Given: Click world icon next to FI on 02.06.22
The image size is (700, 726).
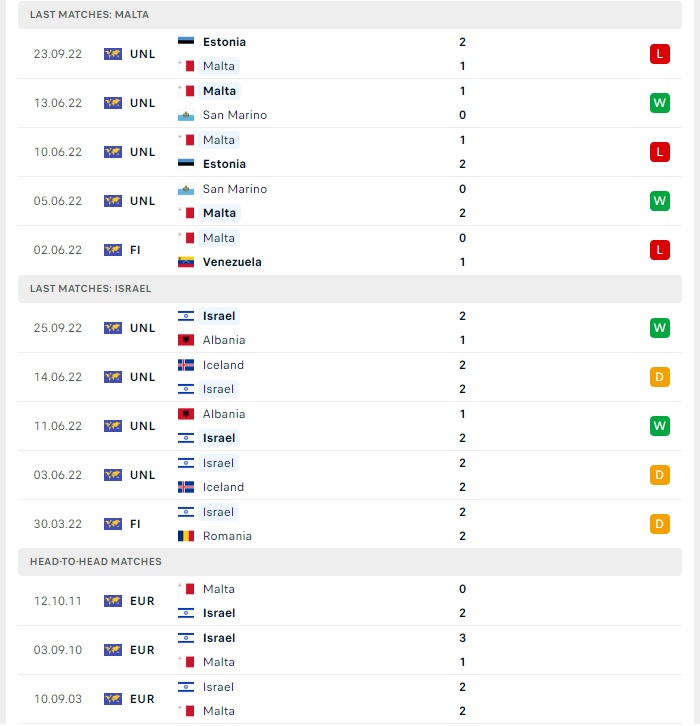Looking at the screenshot, I should pos(112,250).
